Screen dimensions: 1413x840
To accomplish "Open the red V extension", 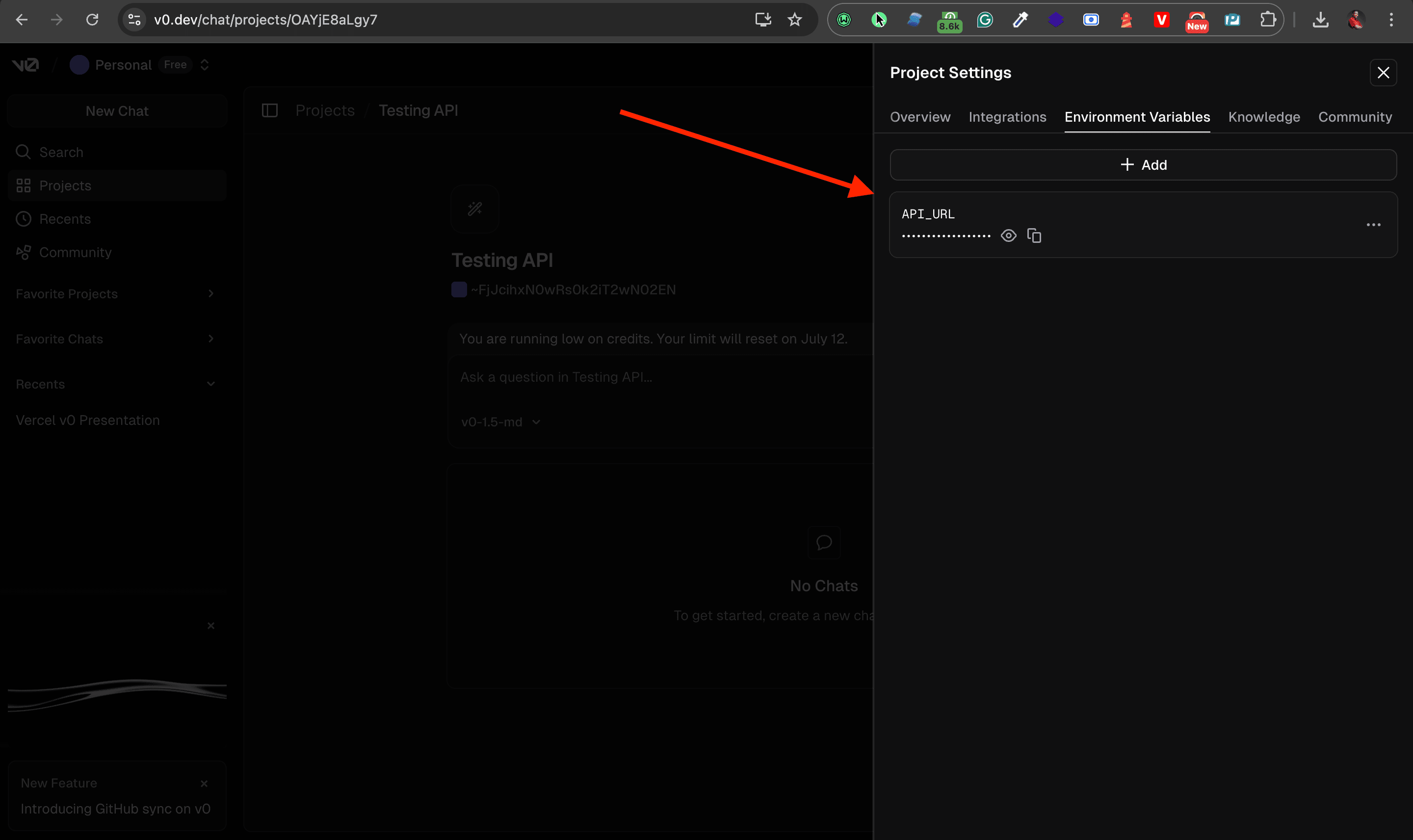I will pyautogui.click(x=1161, y=20).
